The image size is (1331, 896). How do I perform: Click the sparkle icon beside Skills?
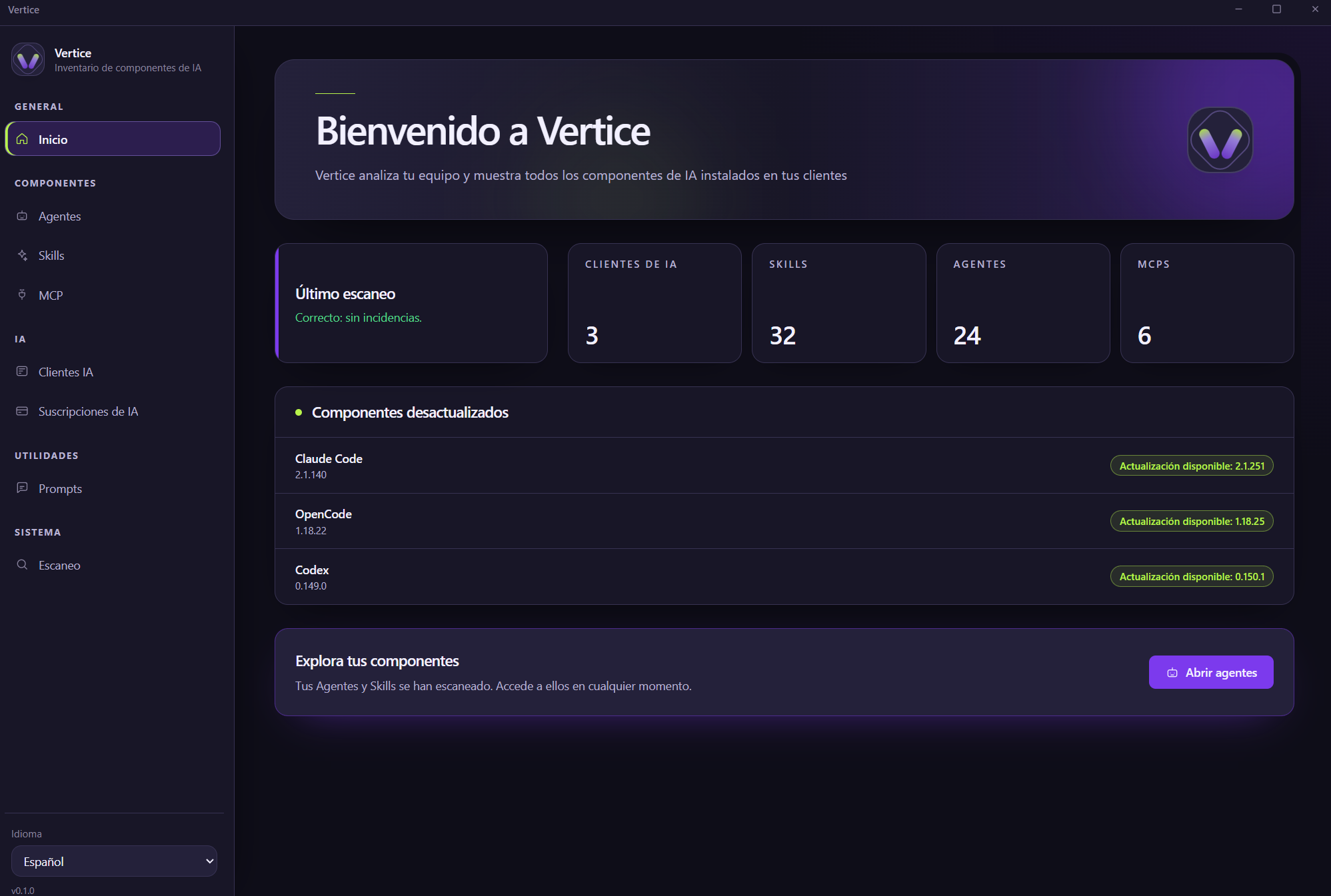pos(22,255)
